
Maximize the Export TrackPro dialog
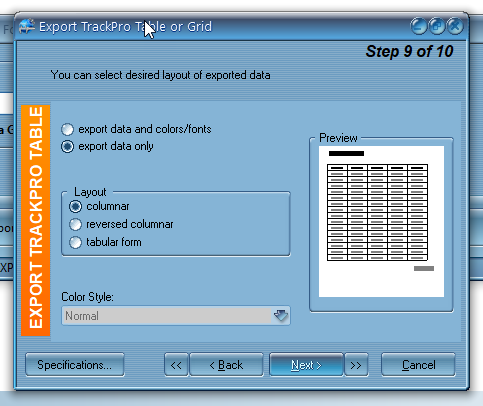(437, 26)
